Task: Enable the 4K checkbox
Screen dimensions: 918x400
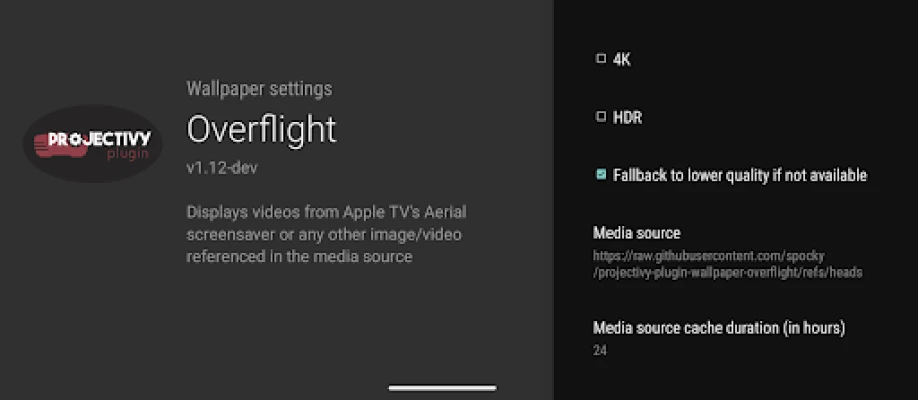Action: 601,59
